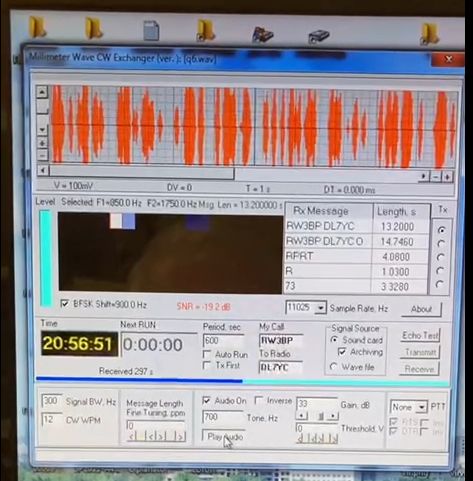Disable the Audio On checkbox

(x=207, y=400)
